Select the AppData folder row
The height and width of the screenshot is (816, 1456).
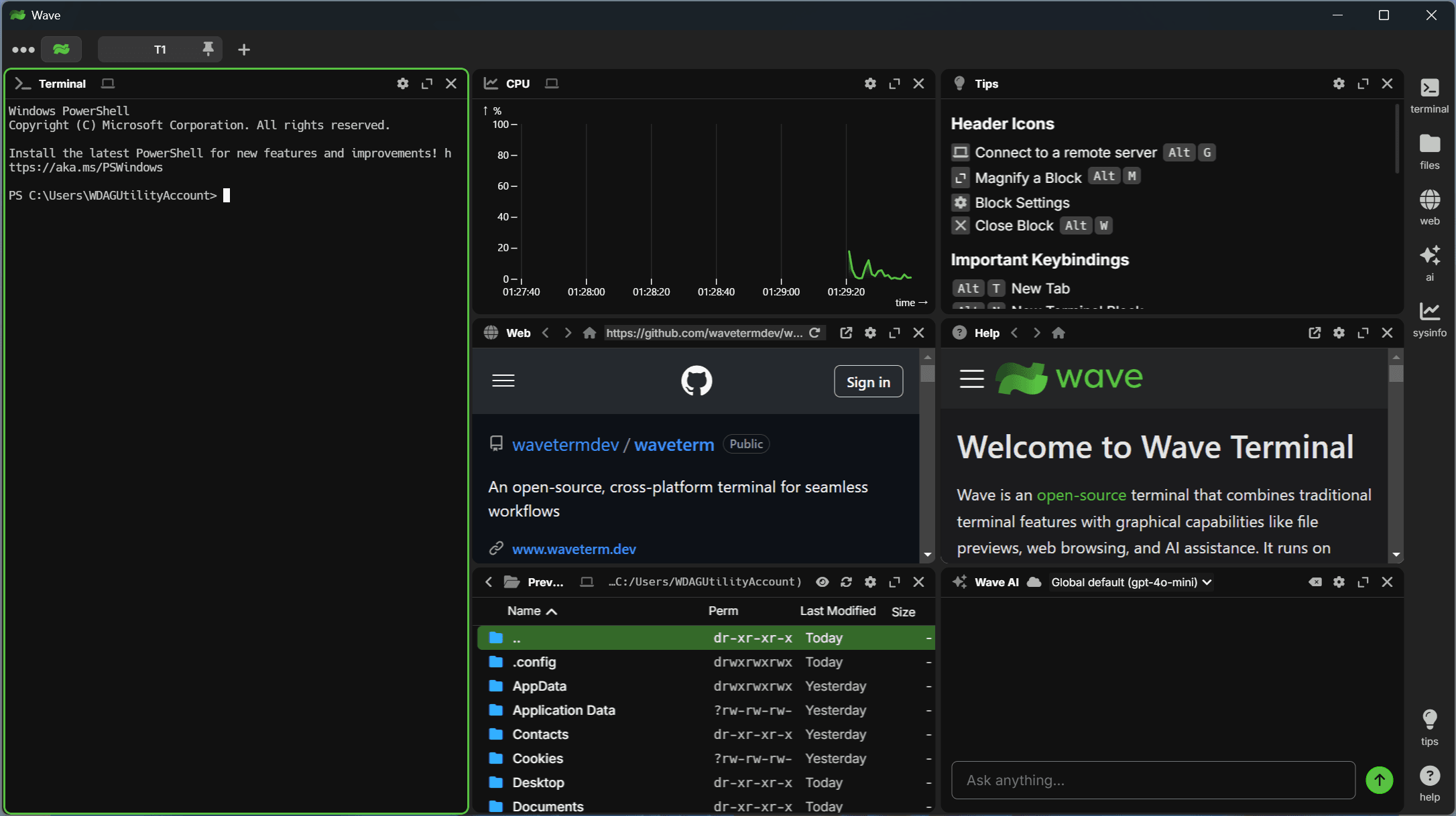click(706, 686)
